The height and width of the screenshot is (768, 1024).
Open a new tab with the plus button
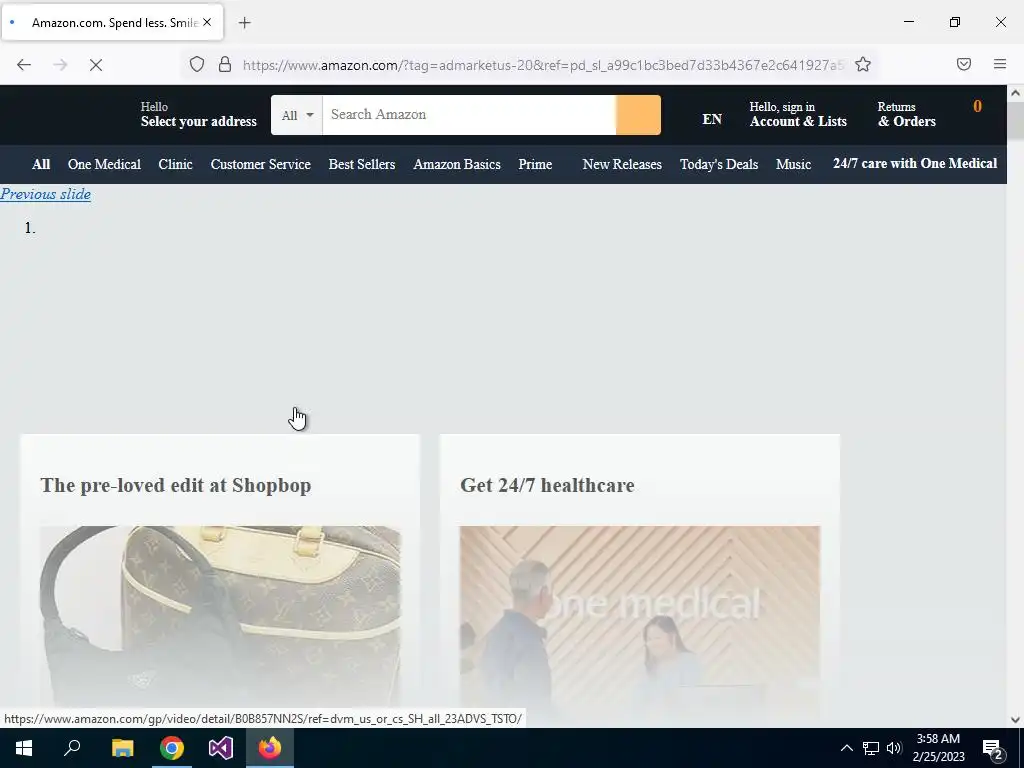click(x=245, y=23)
